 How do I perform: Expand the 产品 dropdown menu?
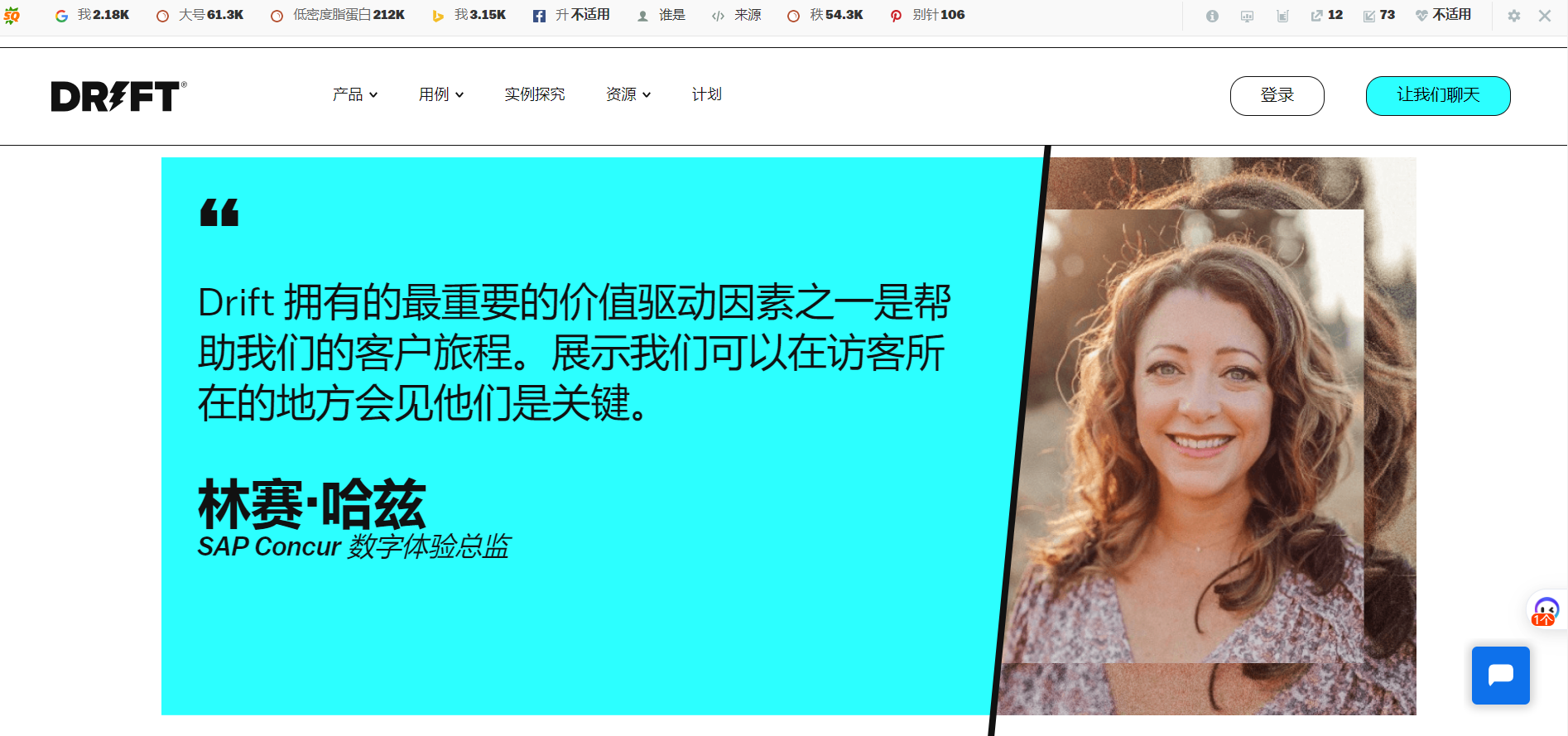pos(355,94)
